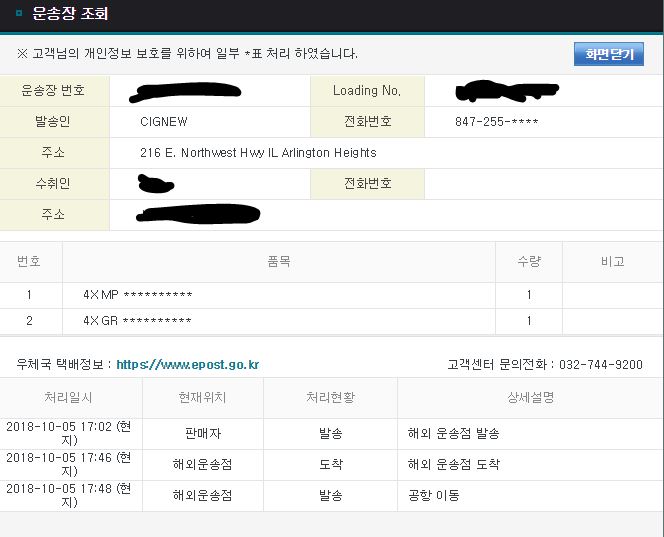Click the 운송장 번호 label cell
This screenshot has height=537, width=664.
pos(53,91)
